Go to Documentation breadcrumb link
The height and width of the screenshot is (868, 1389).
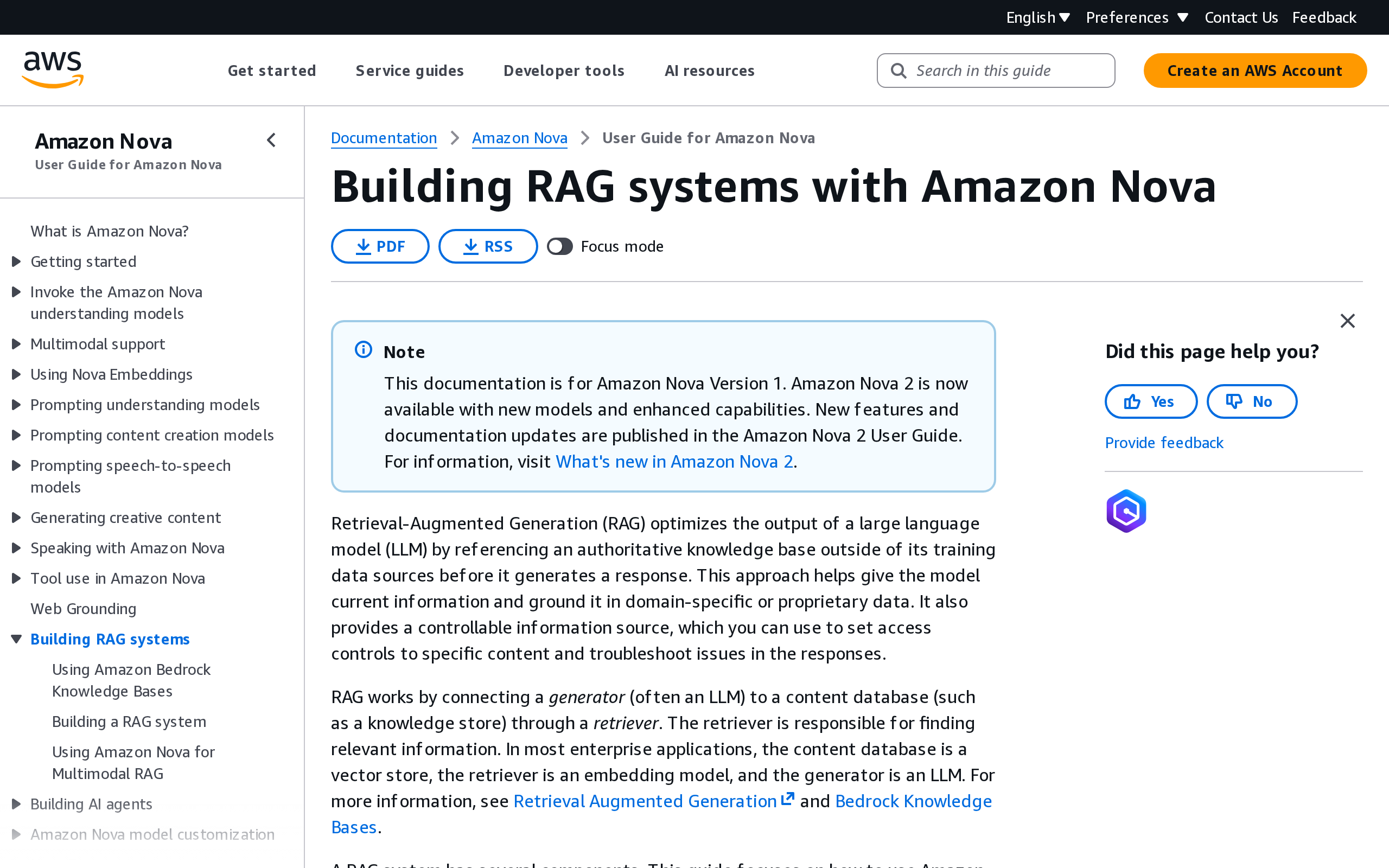click(384, 138)
